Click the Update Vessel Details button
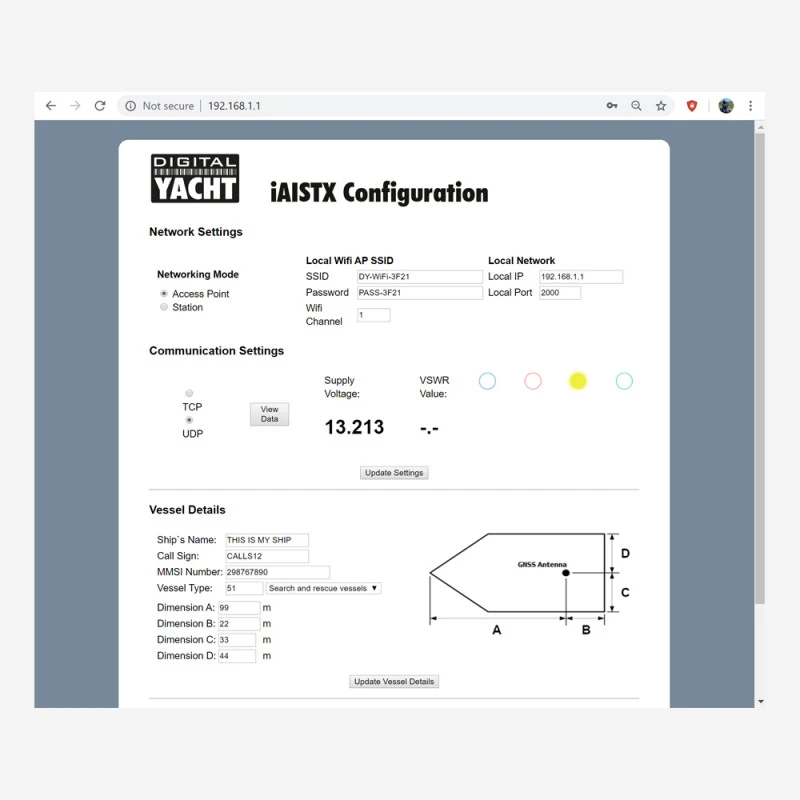 pos(393,681)
